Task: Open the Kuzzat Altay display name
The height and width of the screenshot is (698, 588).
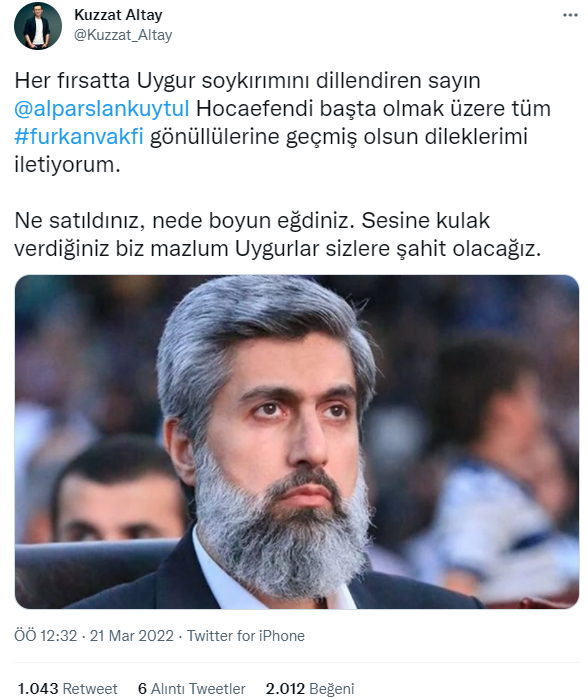Action: (x=118, y=15)
